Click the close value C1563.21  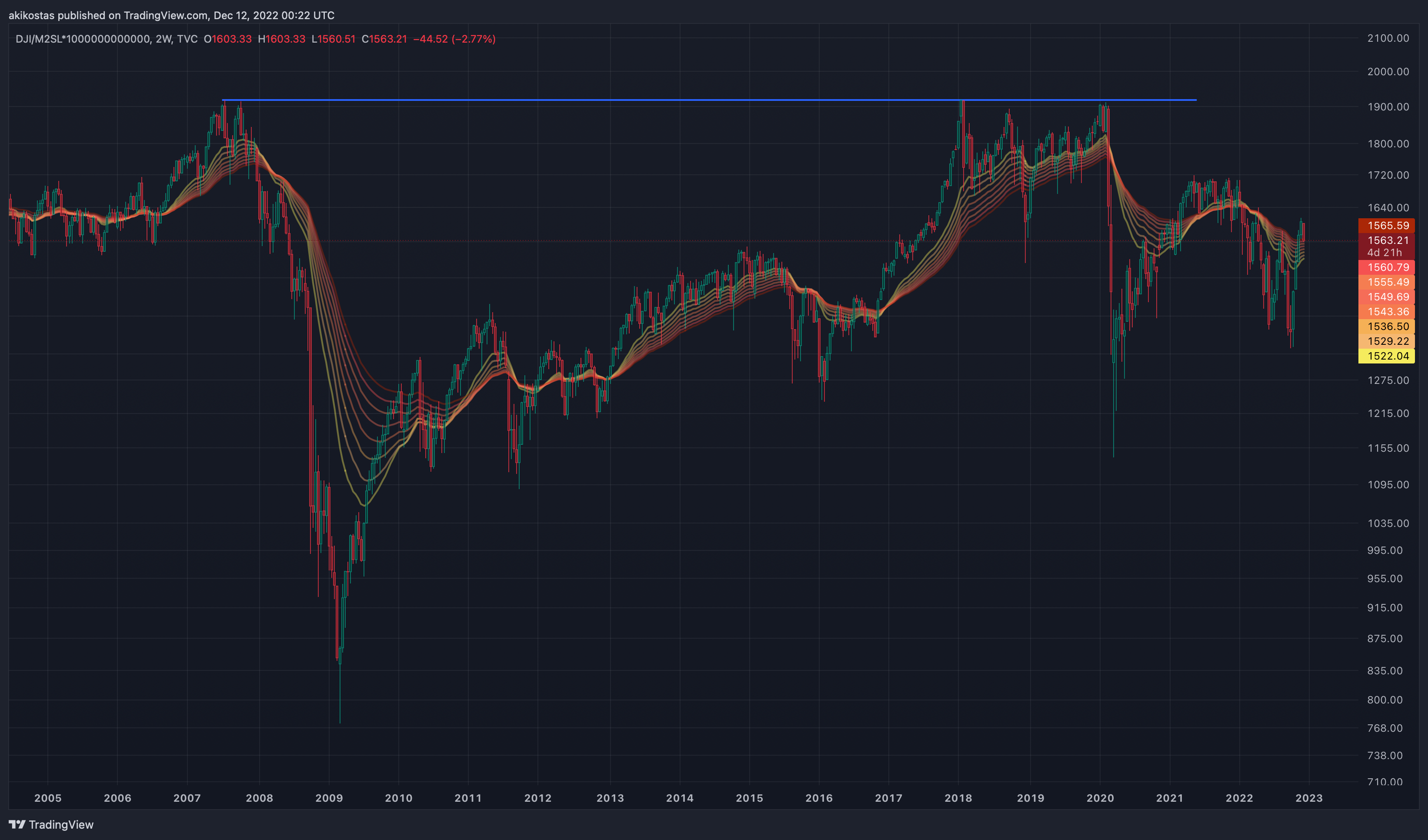tap(384, 39)
